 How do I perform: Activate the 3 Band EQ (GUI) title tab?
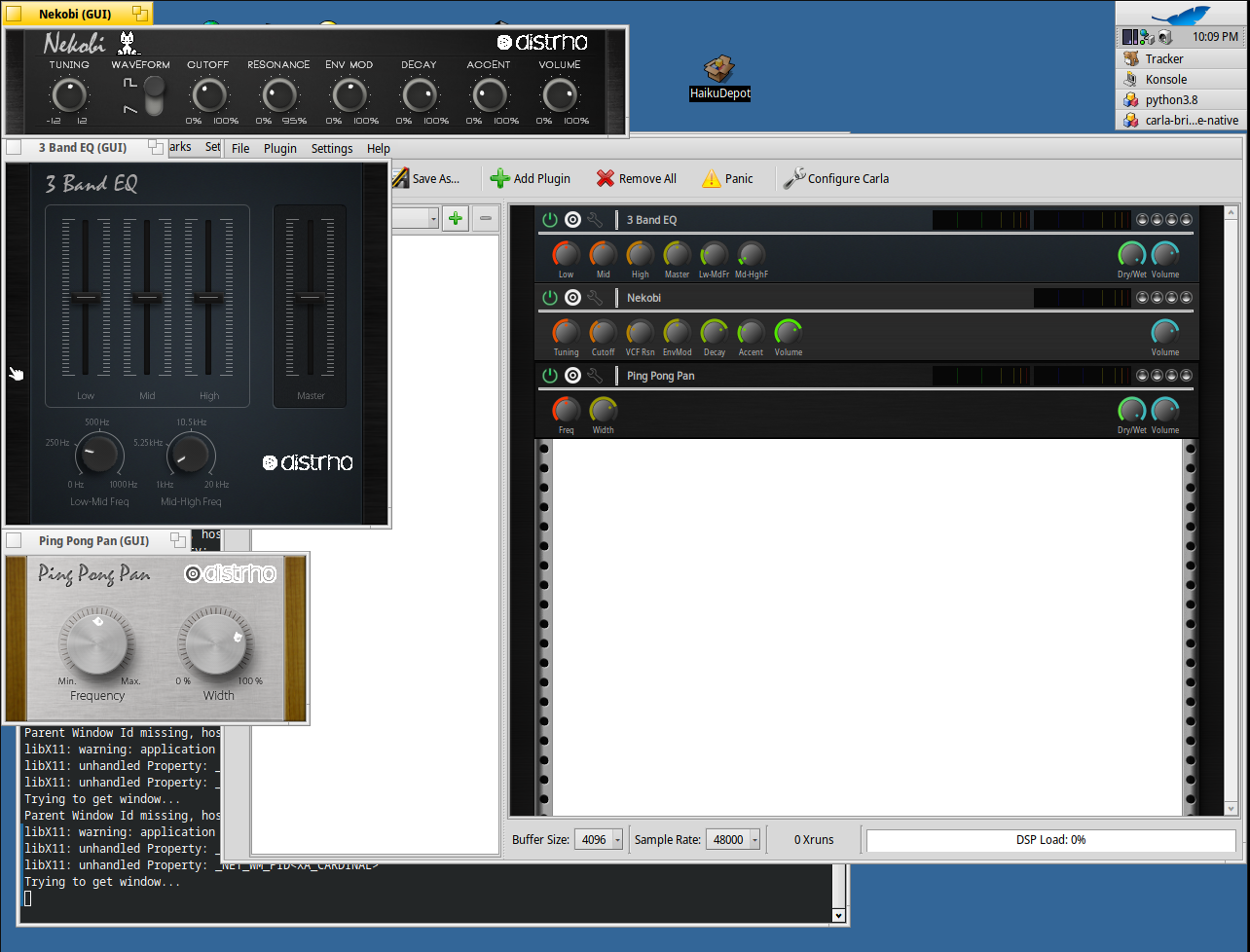(85, 148)
